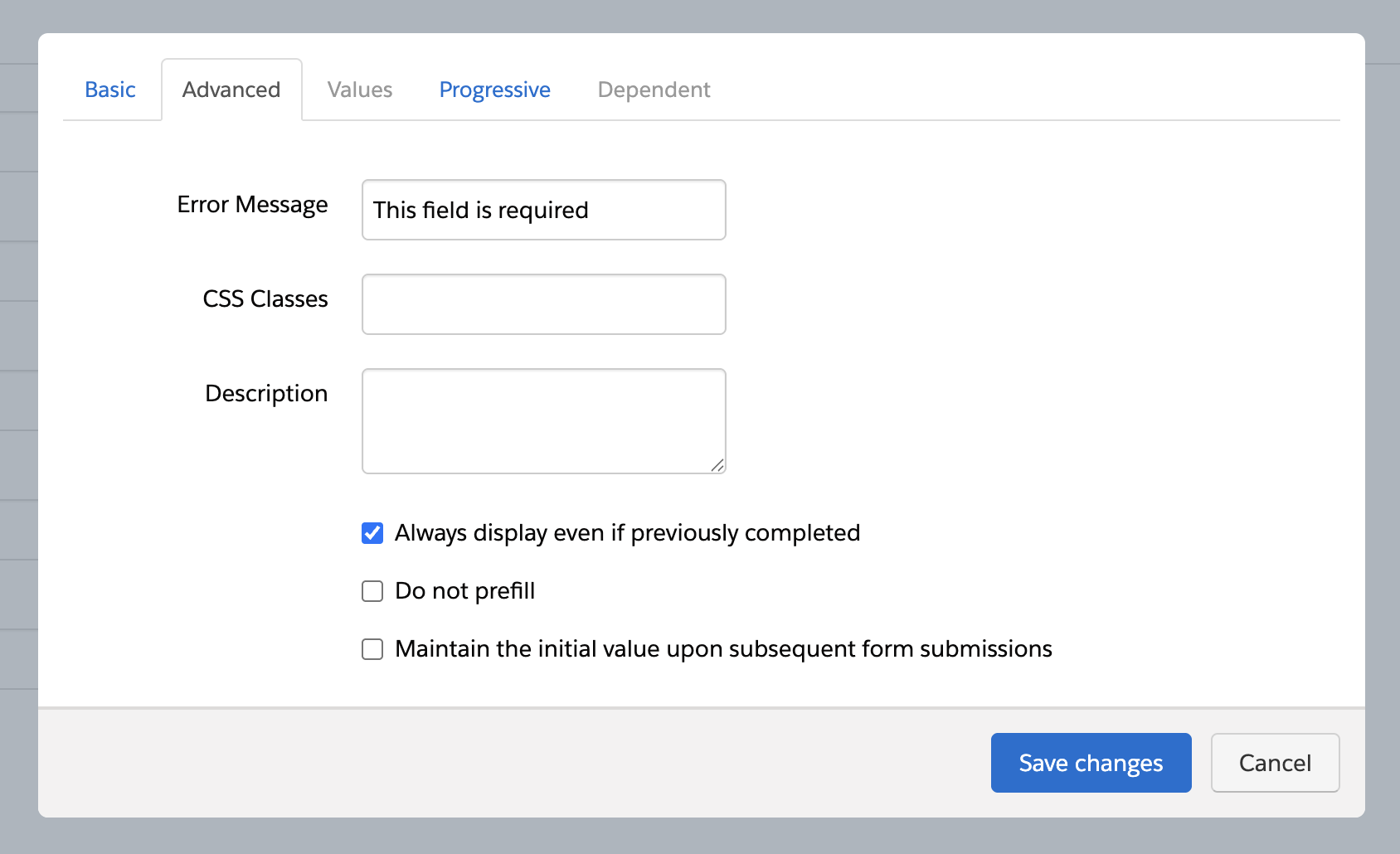
Task: Cancel the field settings dialog
Action: (x=1275, y=763)
